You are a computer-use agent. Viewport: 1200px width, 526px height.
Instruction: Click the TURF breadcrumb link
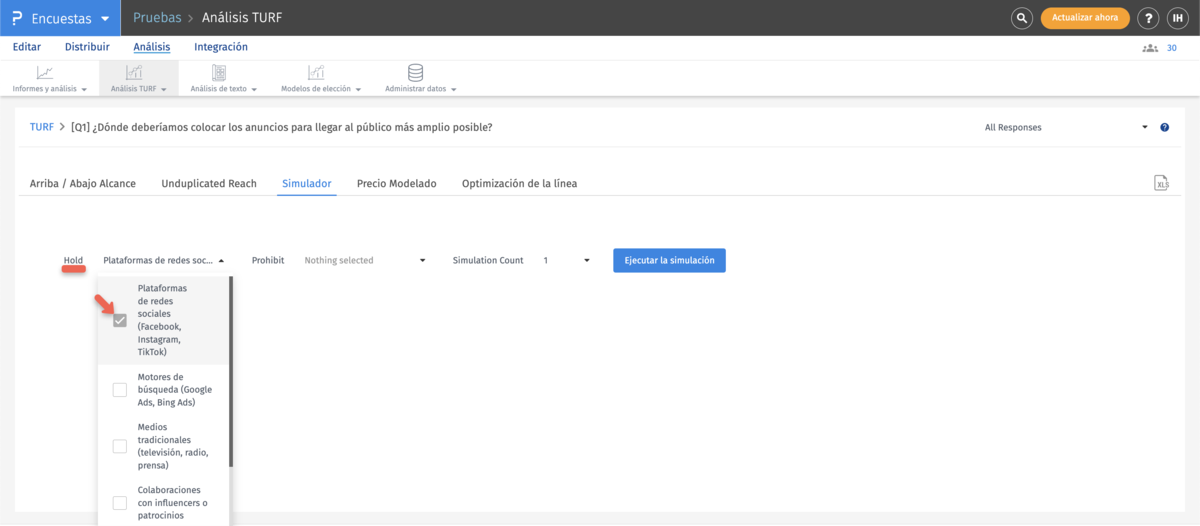point(42,128)
